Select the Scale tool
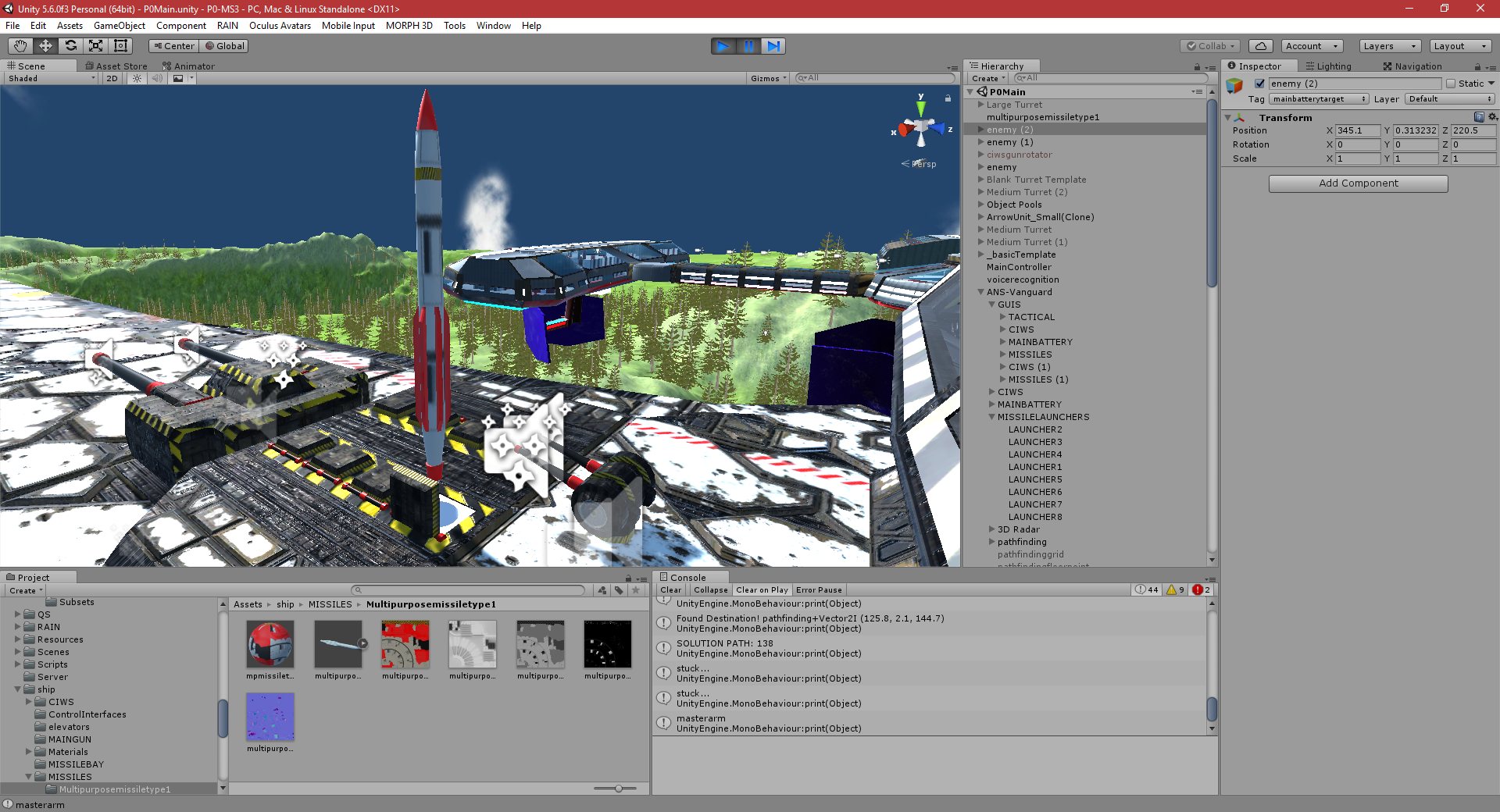 (97, 46)
